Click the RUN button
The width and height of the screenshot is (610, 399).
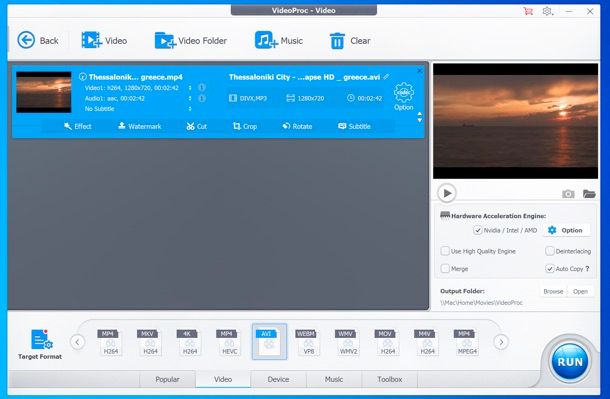570,362
